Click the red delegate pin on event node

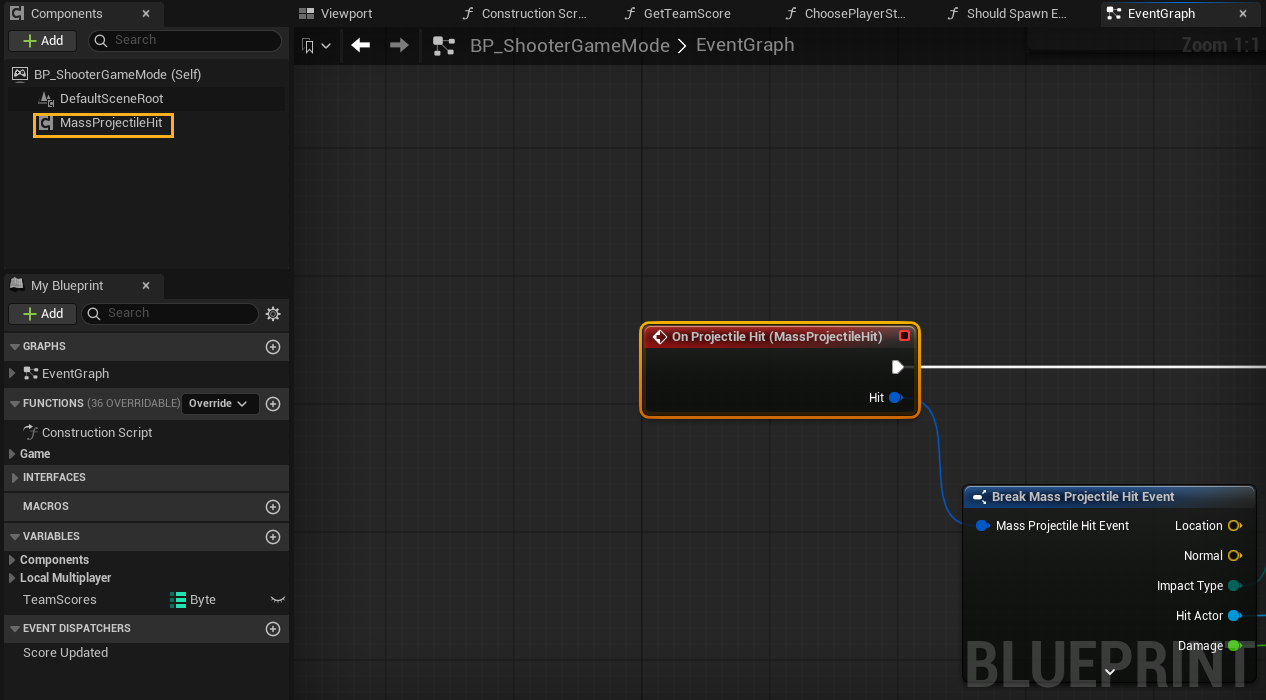pyautogui.click(x=905, y=336)
